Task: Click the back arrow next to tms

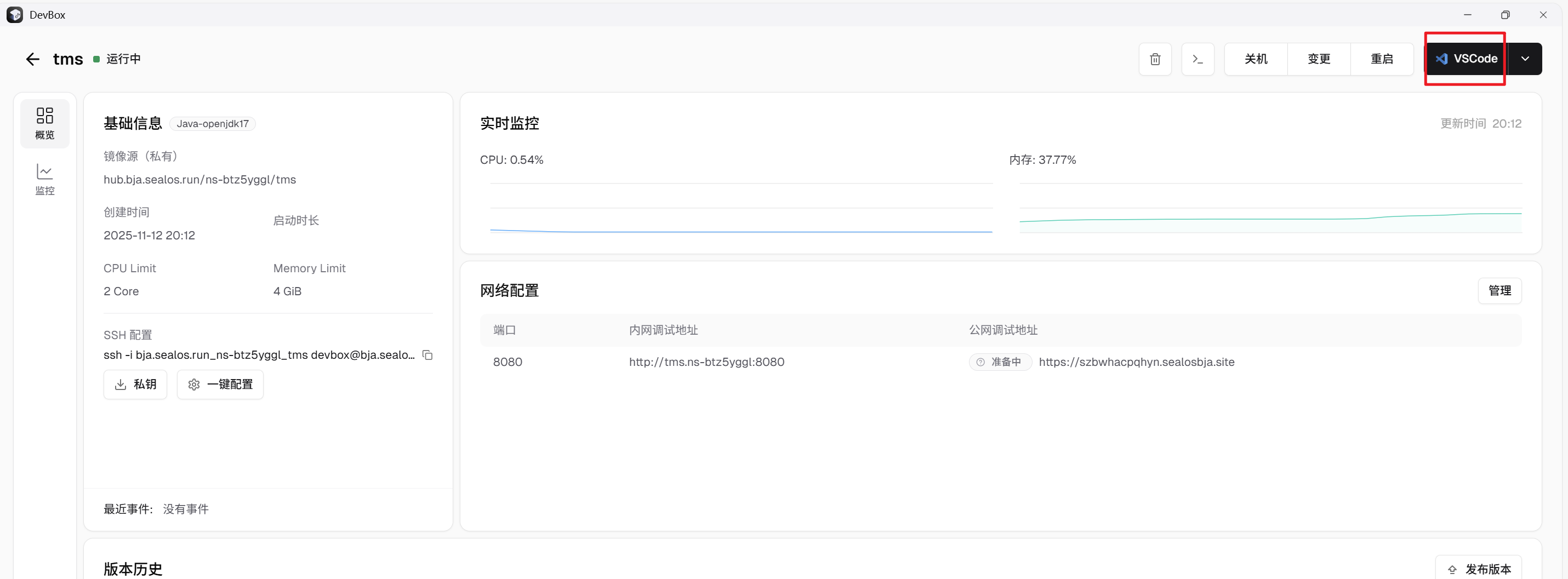Action: [32, 59]
